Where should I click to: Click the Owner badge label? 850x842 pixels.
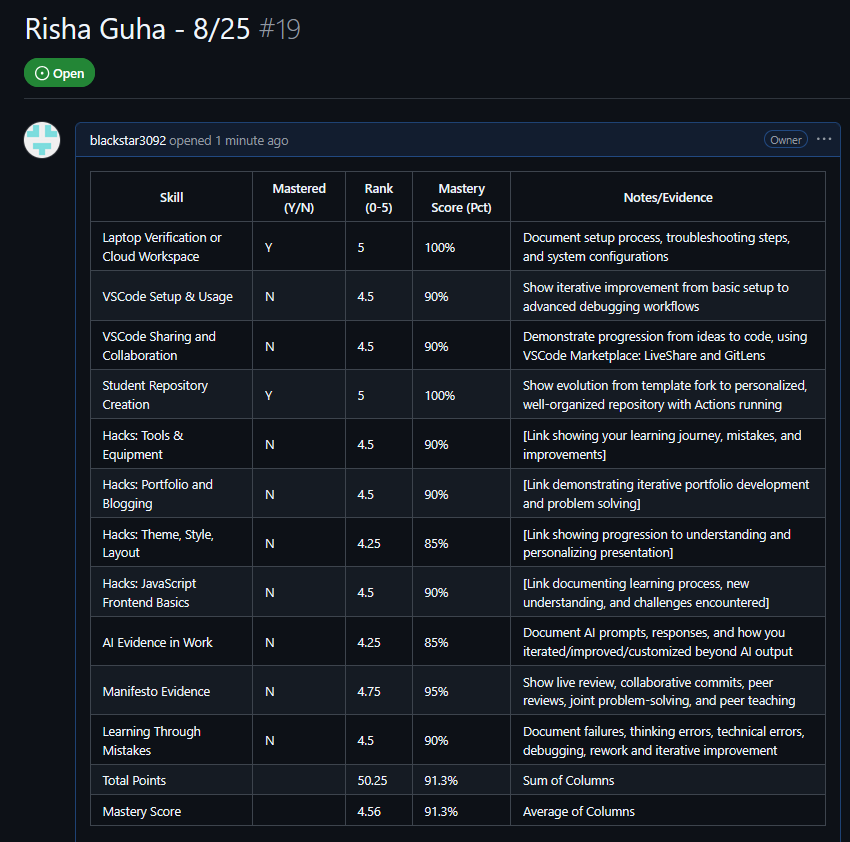pos(785,140)
